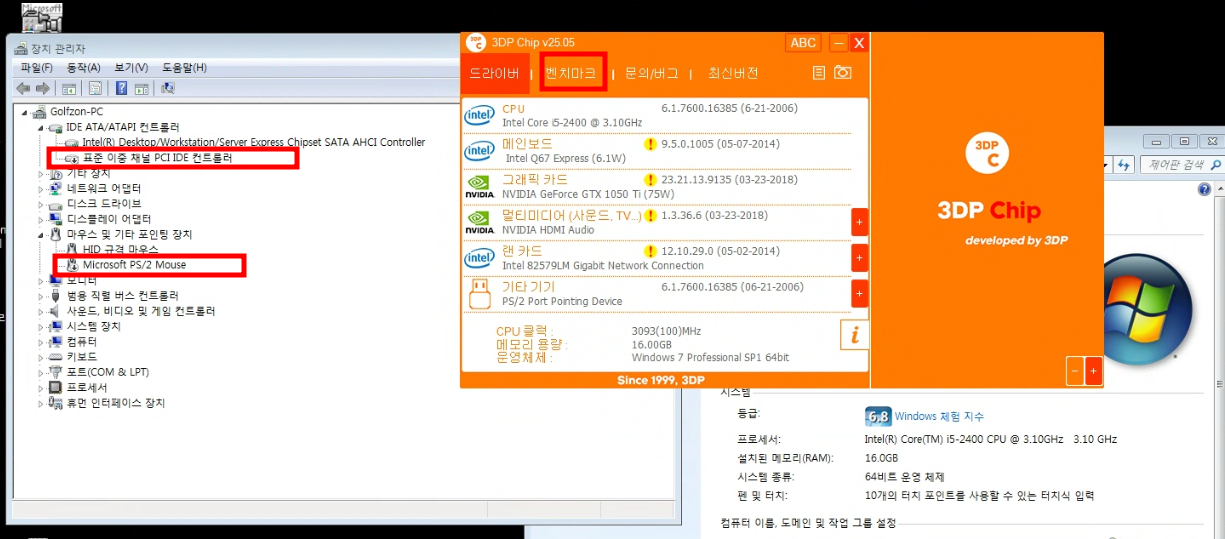Expand 시스템 장치 node
1225x539 pixels.
(41, 326)
